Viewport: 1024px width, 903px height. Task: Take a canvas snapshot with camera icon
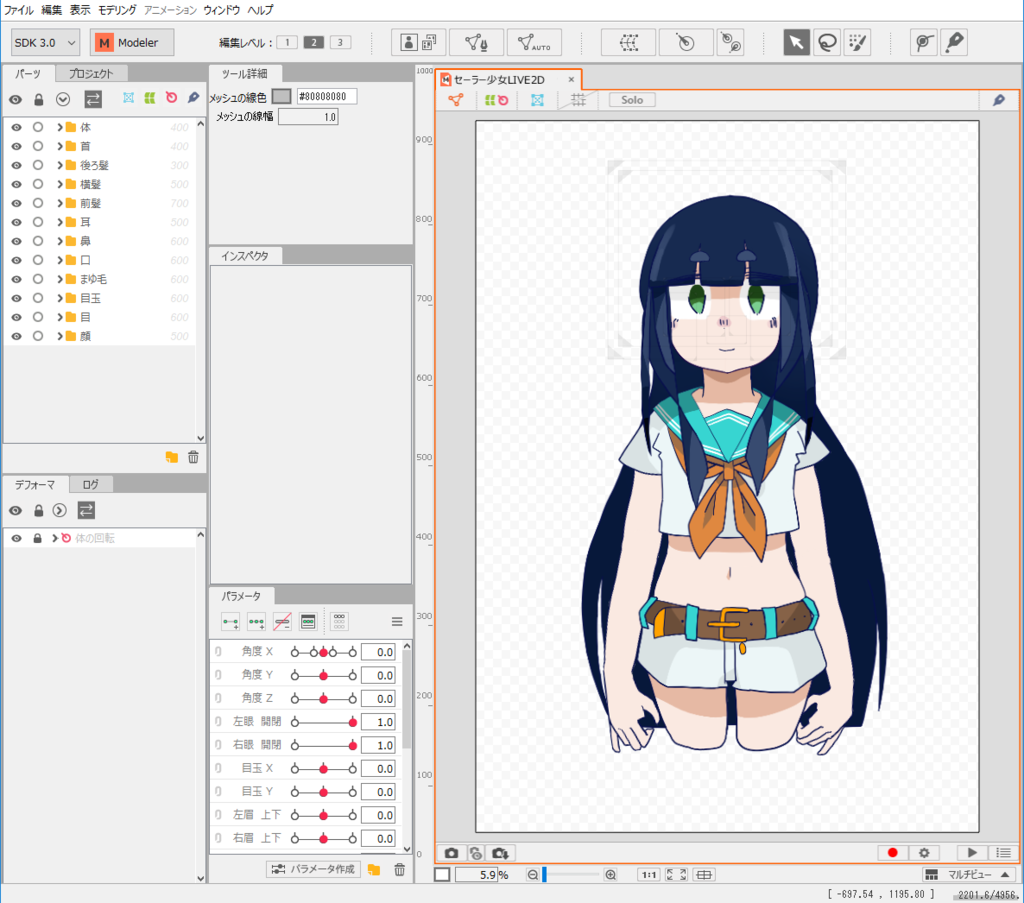pos(451,853)
